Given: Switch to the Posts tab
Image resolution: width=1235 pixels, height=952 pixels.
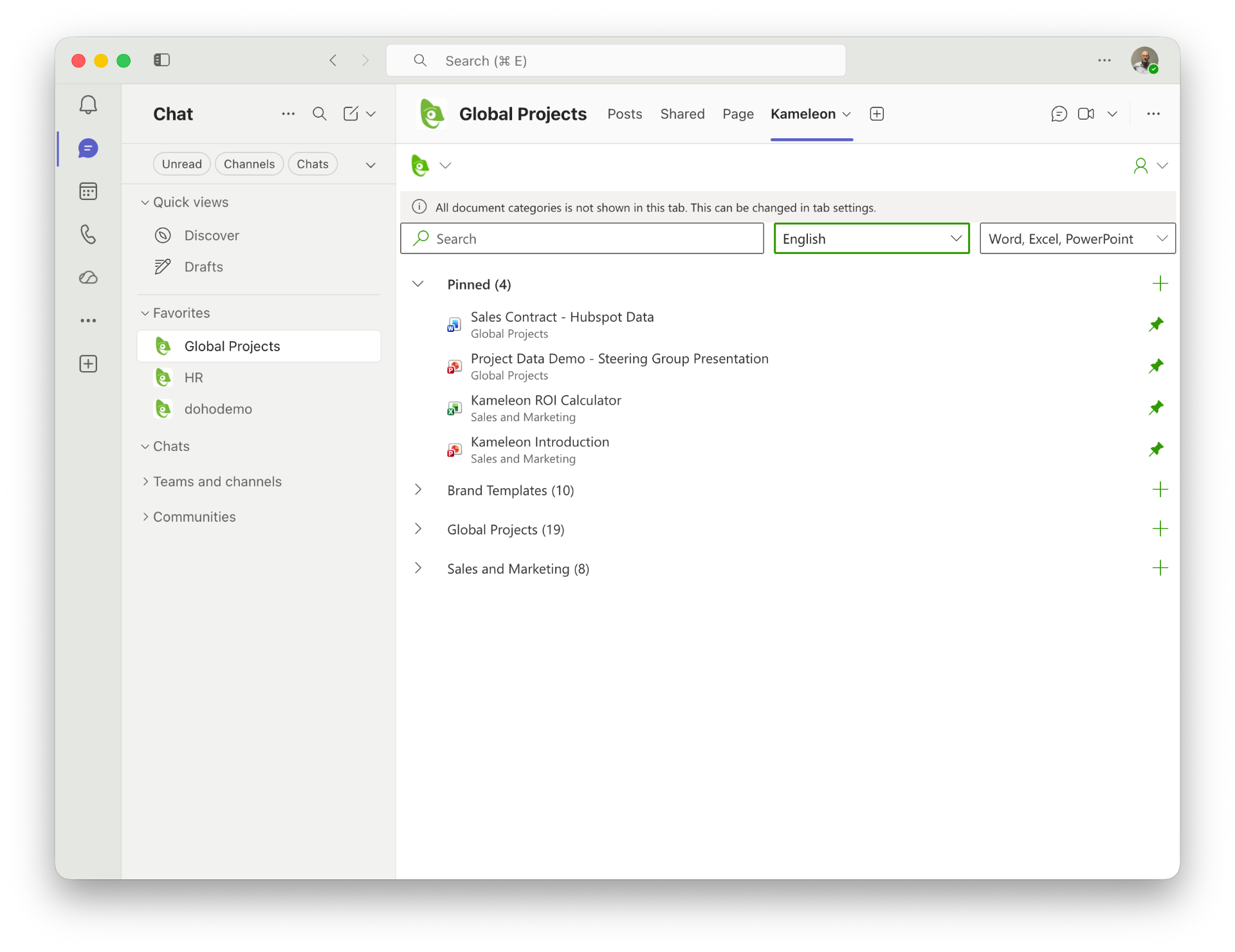Looking at the screenshot, I should [625, 114].
